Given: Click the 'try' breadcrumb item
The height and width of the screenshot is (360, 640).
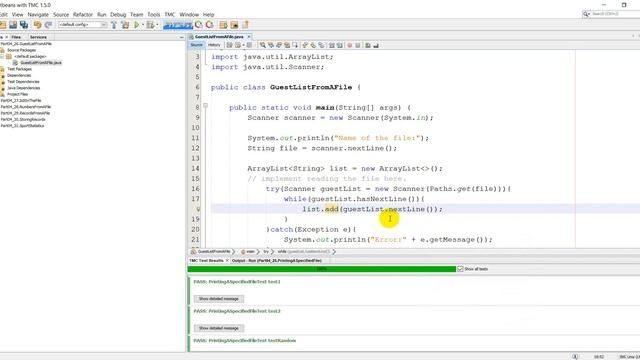Looking at the screenshot, I should click(x=266, y=252).
